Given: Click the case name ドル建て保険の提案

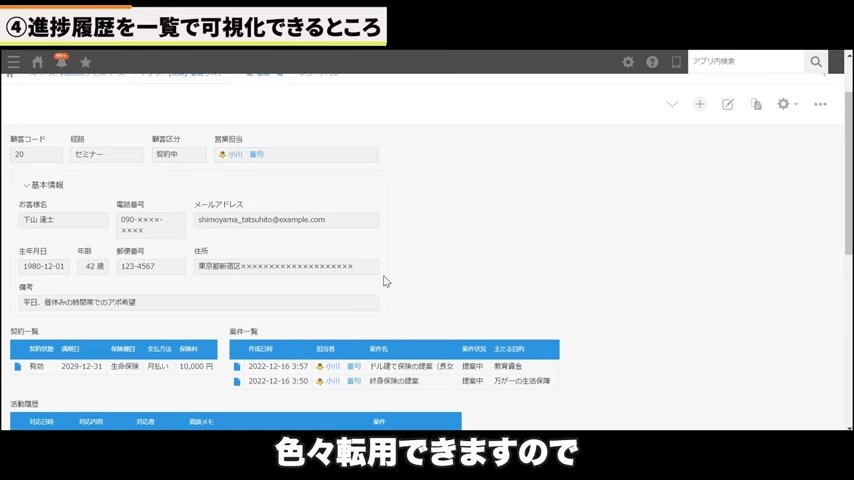Looking at the screenshot, I should 411,367.
